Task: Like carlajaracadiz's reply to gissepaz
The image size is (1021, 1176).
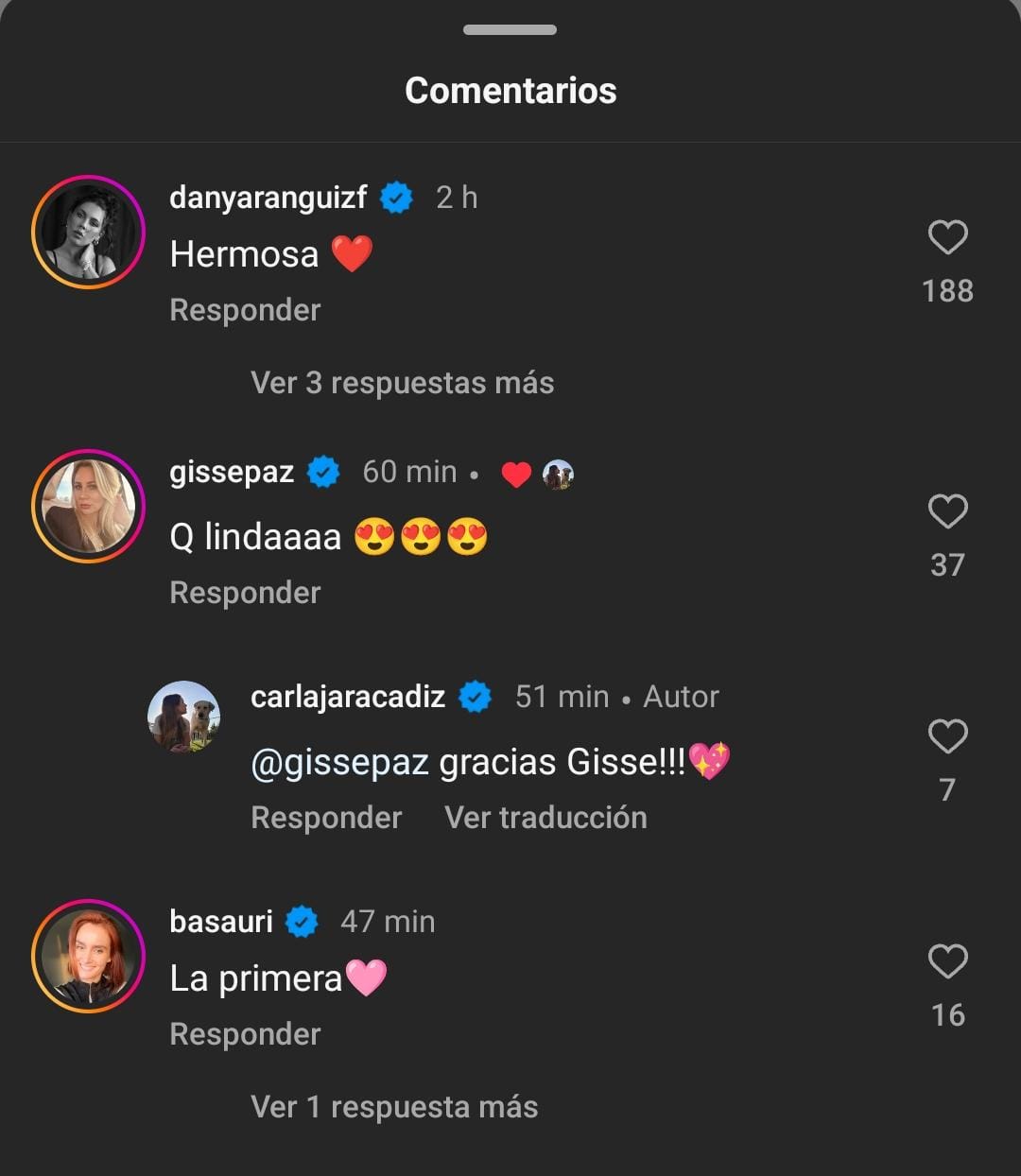Action: point(947,736)
